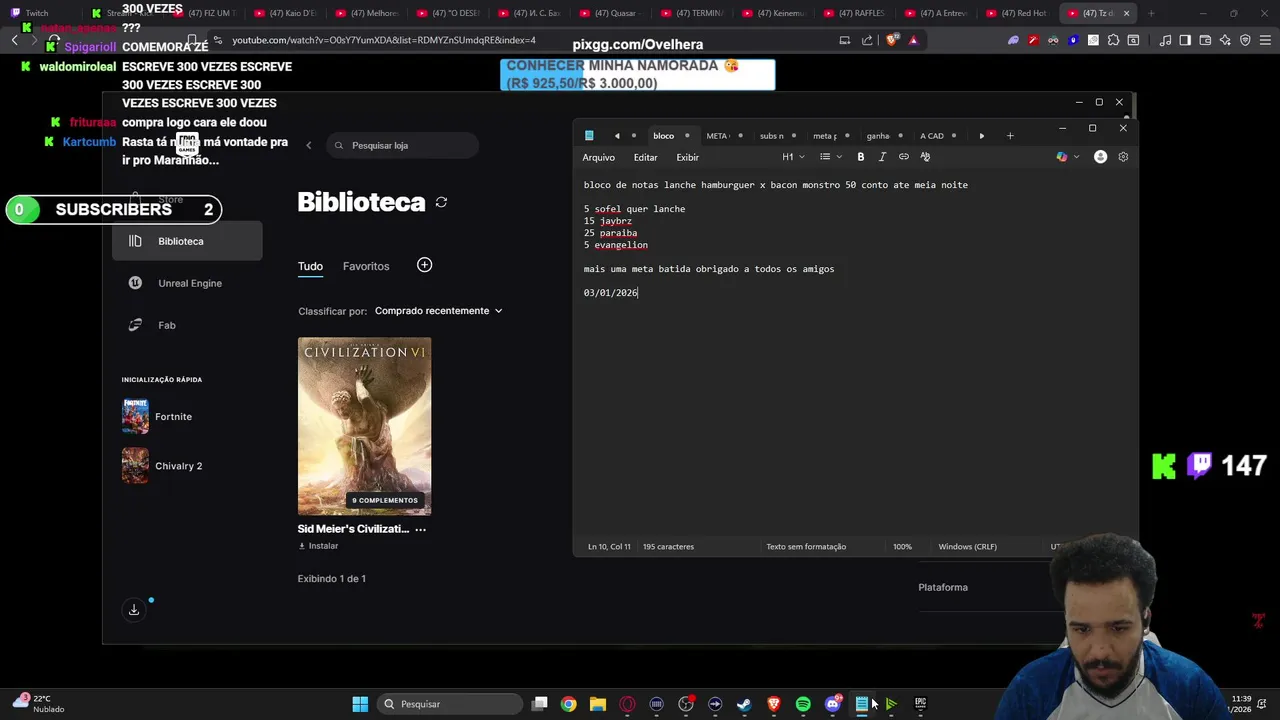Image resolution: width=1280 pixels, height=720 pixels.
Task: Open Biblioteca in Epic sidebar
Action: click(x=187, y=241)
